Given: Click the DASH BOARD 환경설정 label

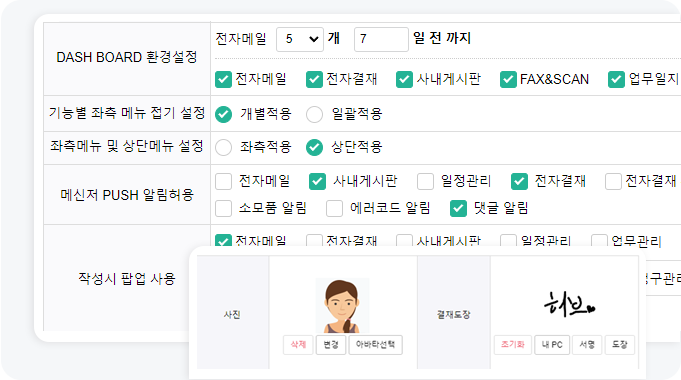Looking at the screenshot, I should pos(127,57).
